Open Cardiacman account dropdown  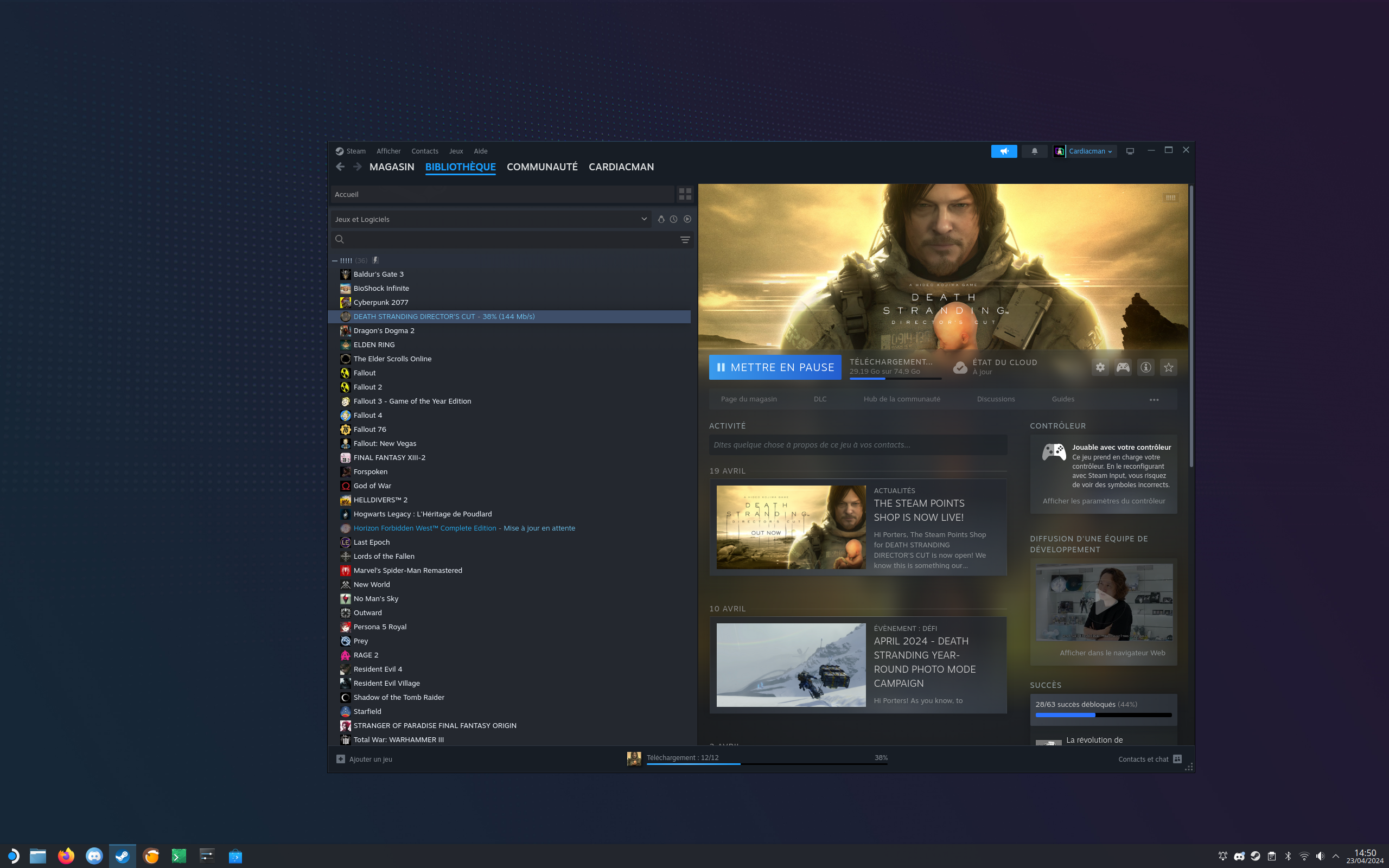[1089, 151]
